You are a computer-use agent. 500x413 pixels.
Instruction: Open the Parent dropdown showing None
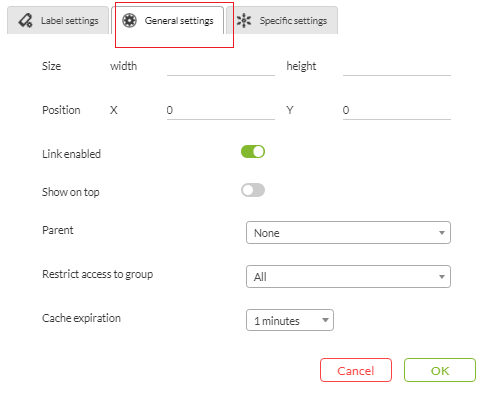(x=348, y=233)
